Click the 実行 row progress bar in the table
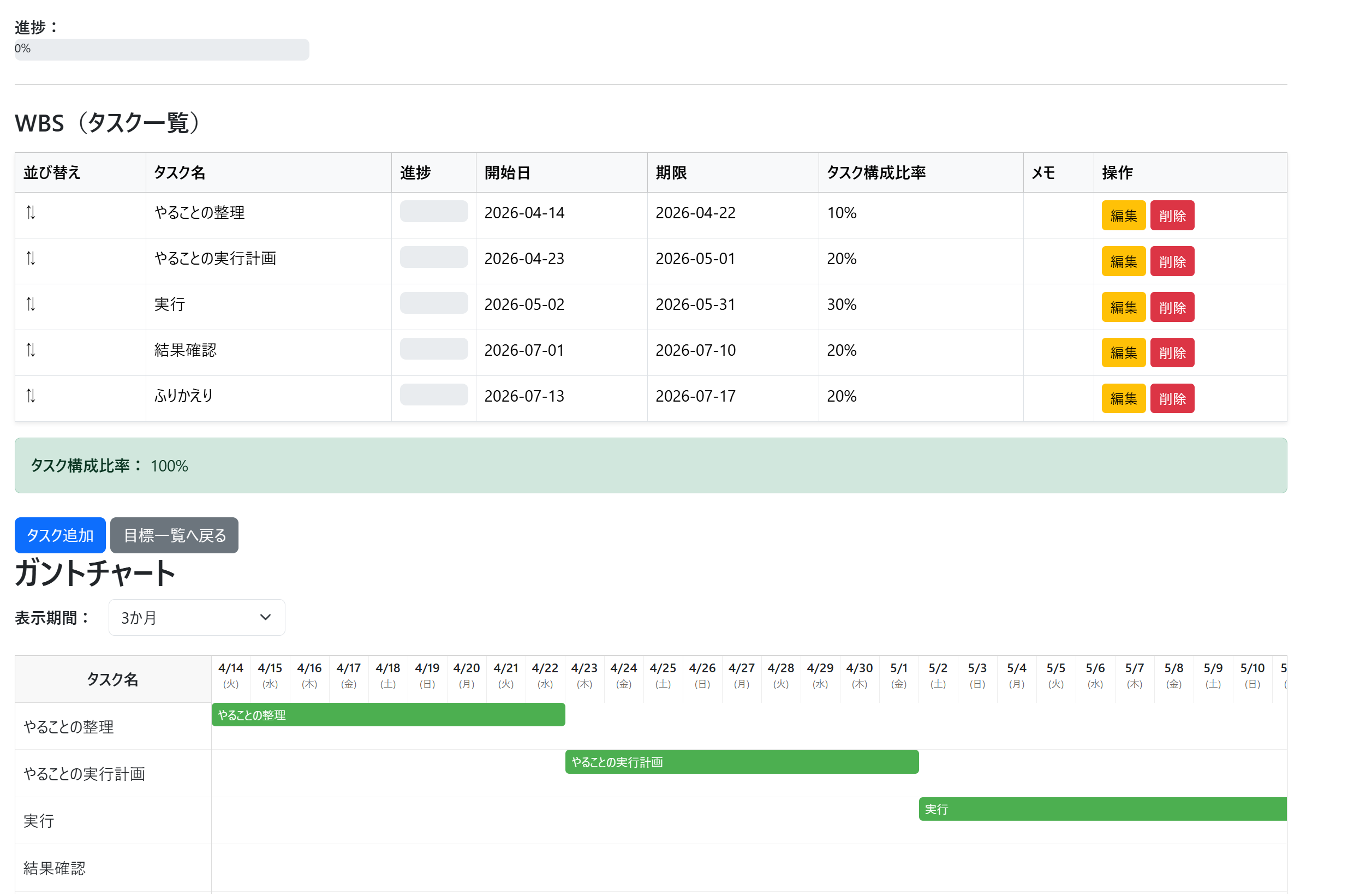The width and height of the screenshot is (1348, 896). point(434,303)
